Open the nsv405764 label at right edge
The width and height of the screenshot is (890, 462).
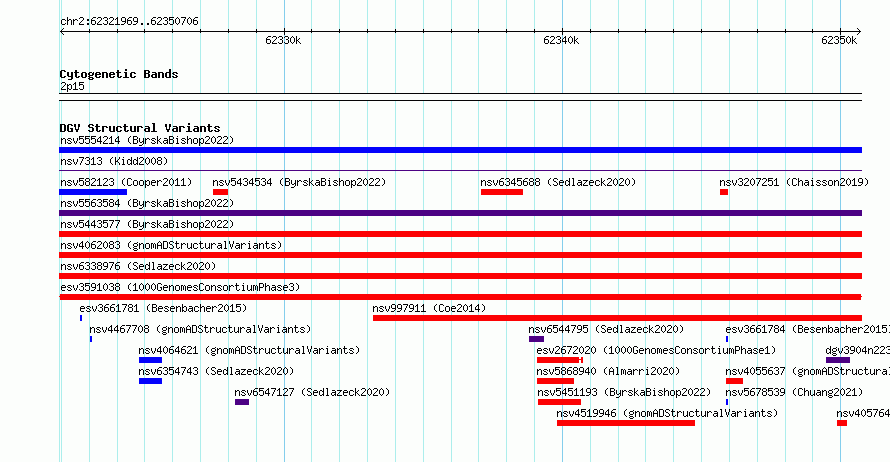coord(863,413)
